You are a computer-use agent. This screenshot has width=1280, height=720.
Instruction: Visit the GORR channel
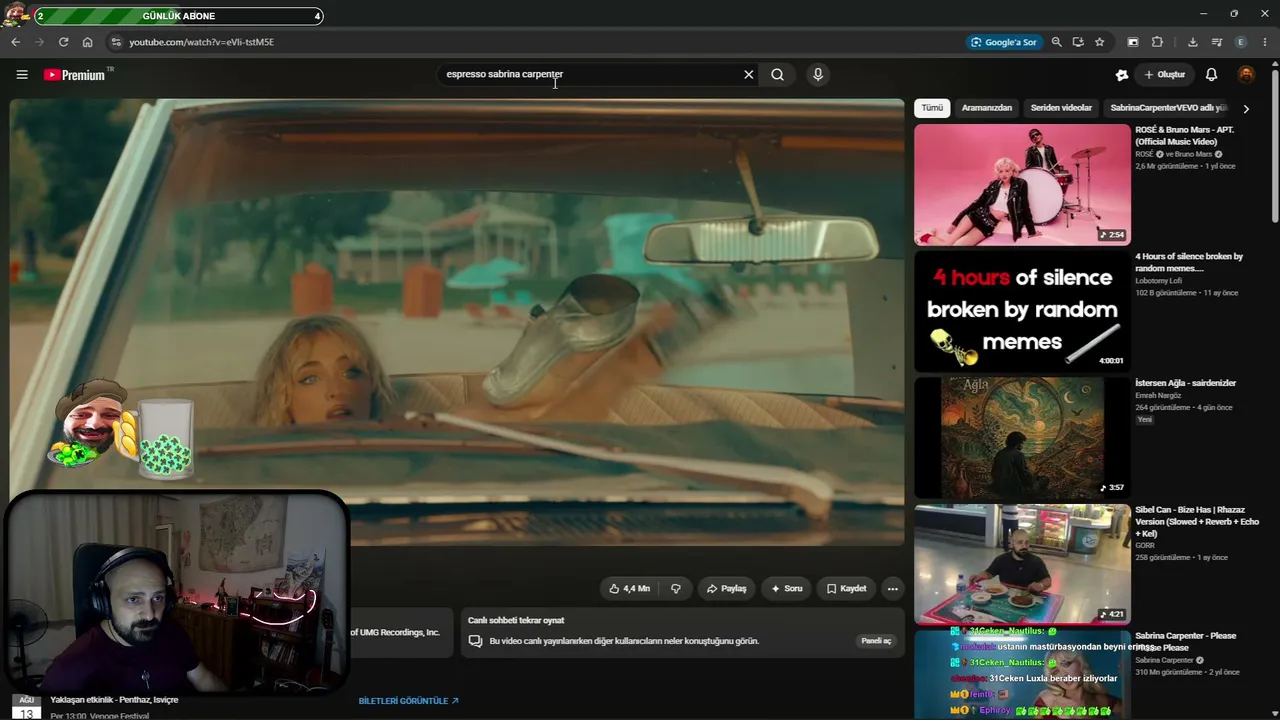click(x=1145, y=546)
